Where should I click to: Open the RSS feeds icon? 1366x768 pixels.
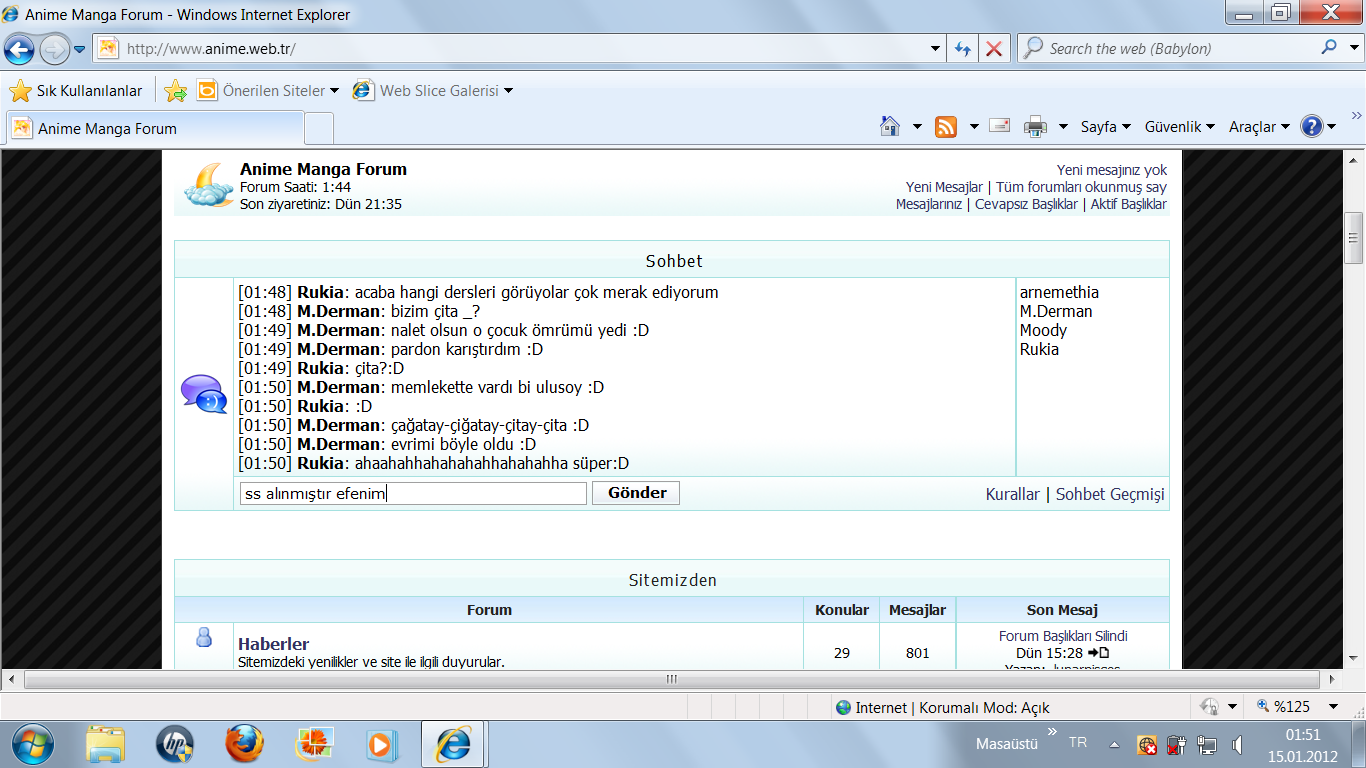945,127
